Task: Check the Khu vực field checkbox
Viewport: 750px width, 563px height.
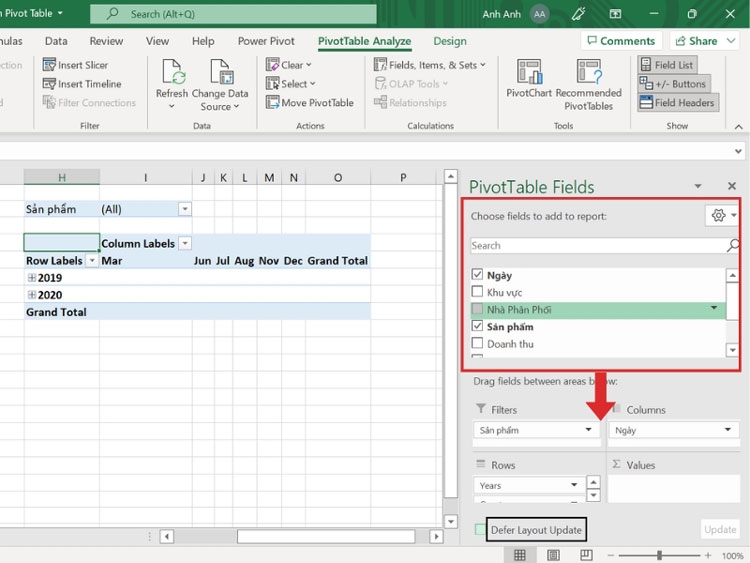Action: coord(477,291)
